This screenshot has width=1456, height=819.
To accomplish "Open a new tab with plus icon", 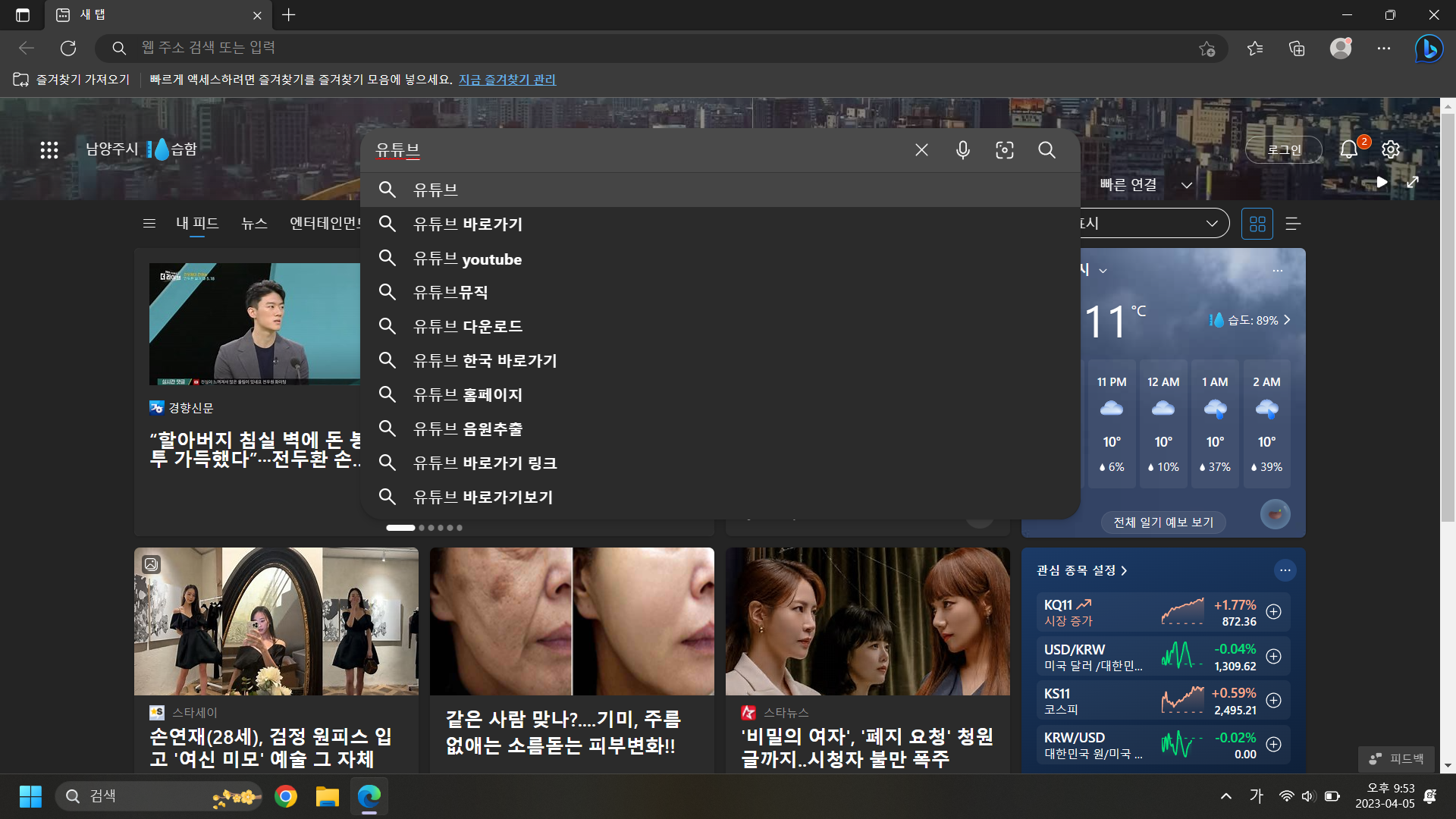I will point(289,15).
